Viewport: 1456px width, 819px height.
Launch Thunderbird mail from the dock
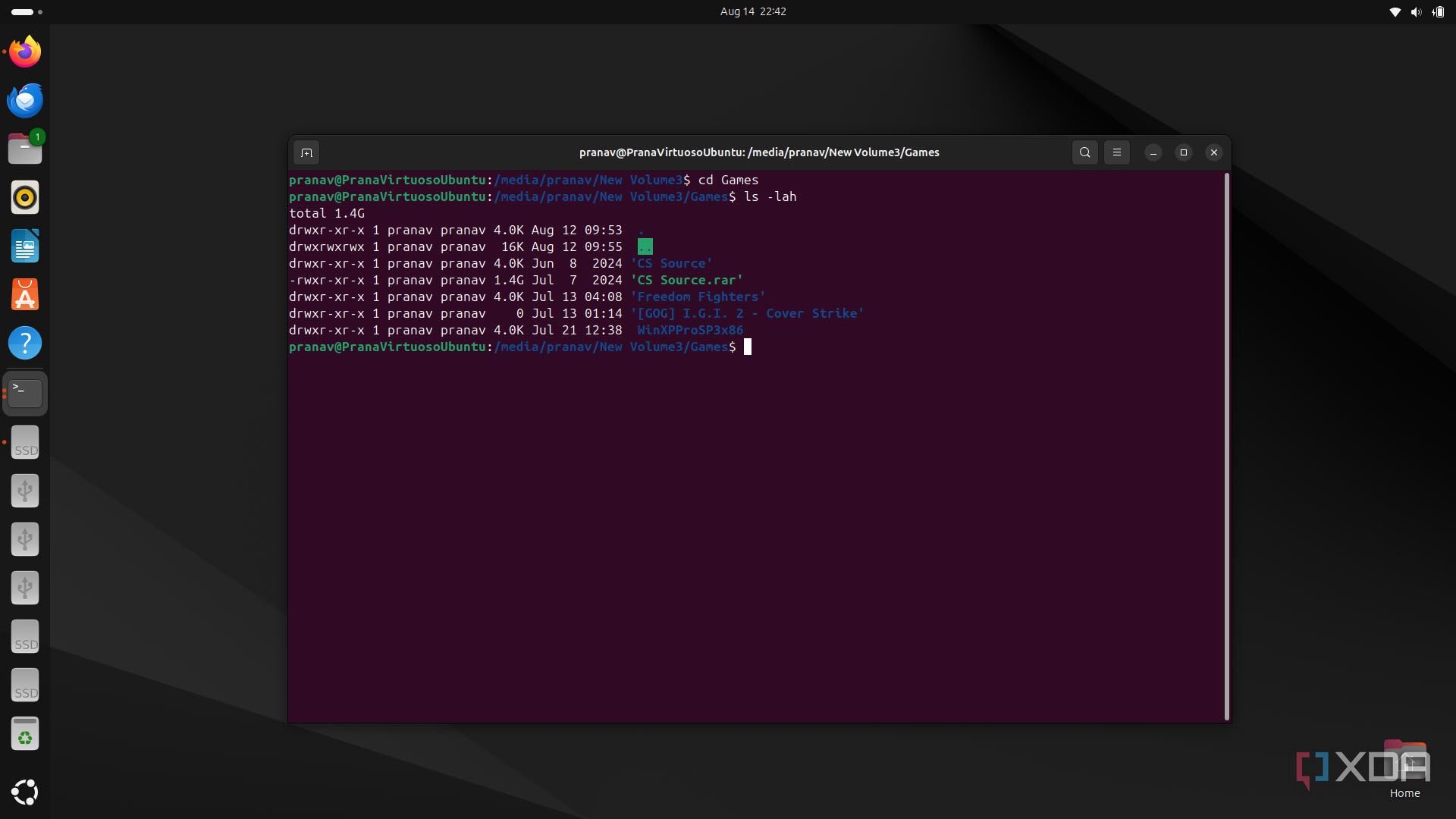25,100
